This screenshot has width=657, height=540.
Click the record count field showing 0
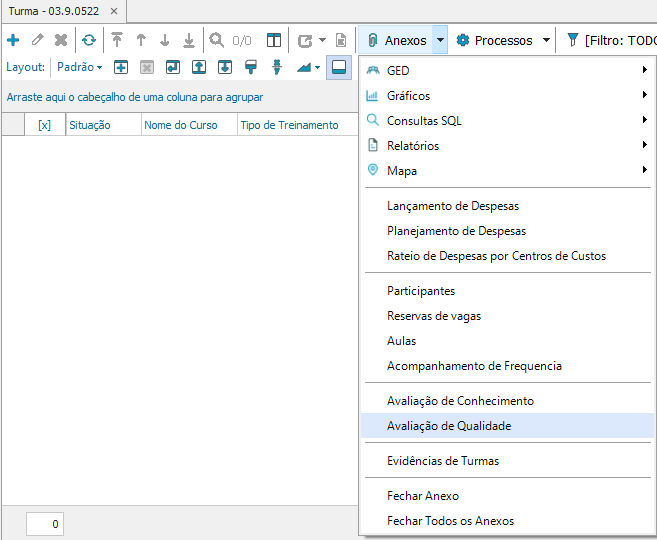[x=45, y=524]
